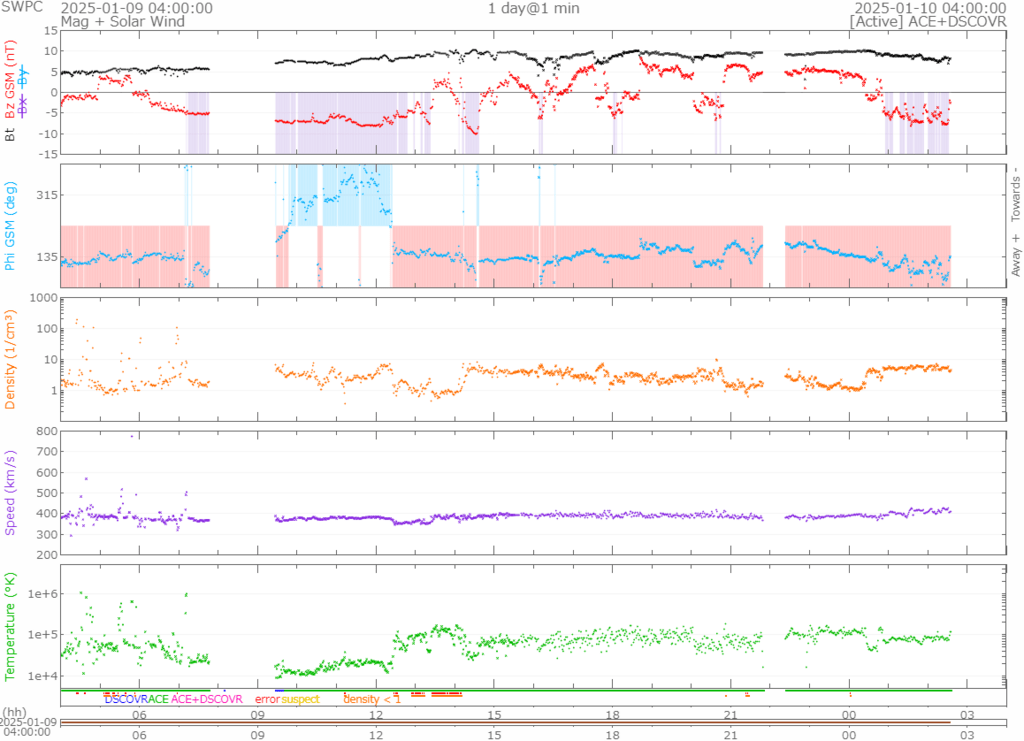Click the purple Speed (km/s) axis label
This screenshot has height=741, width=1024.
[x=11, y=493]
